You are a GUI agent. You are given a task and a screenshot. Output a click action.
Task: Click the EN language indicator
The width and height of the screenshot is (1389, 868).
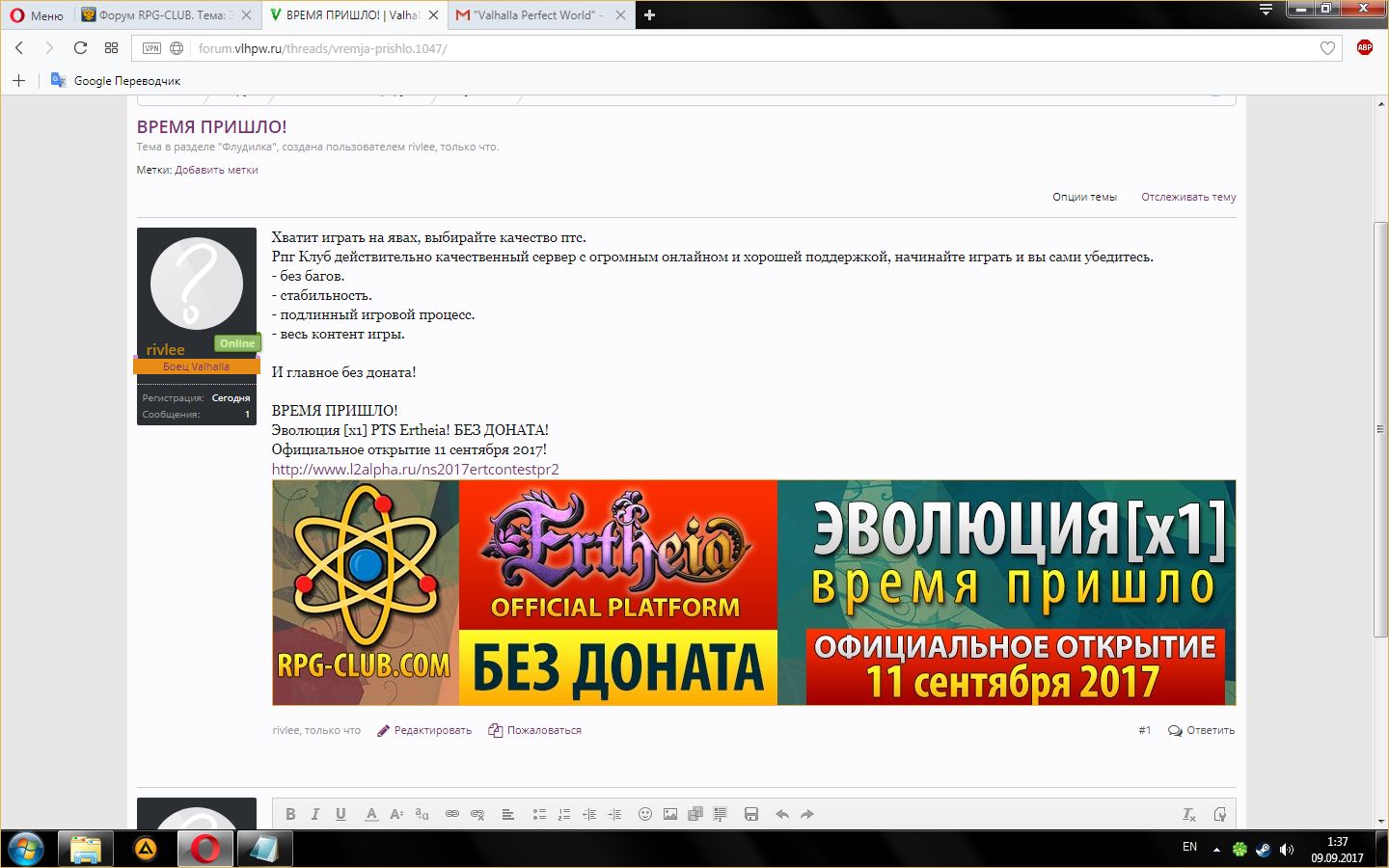pos(1189,847)
